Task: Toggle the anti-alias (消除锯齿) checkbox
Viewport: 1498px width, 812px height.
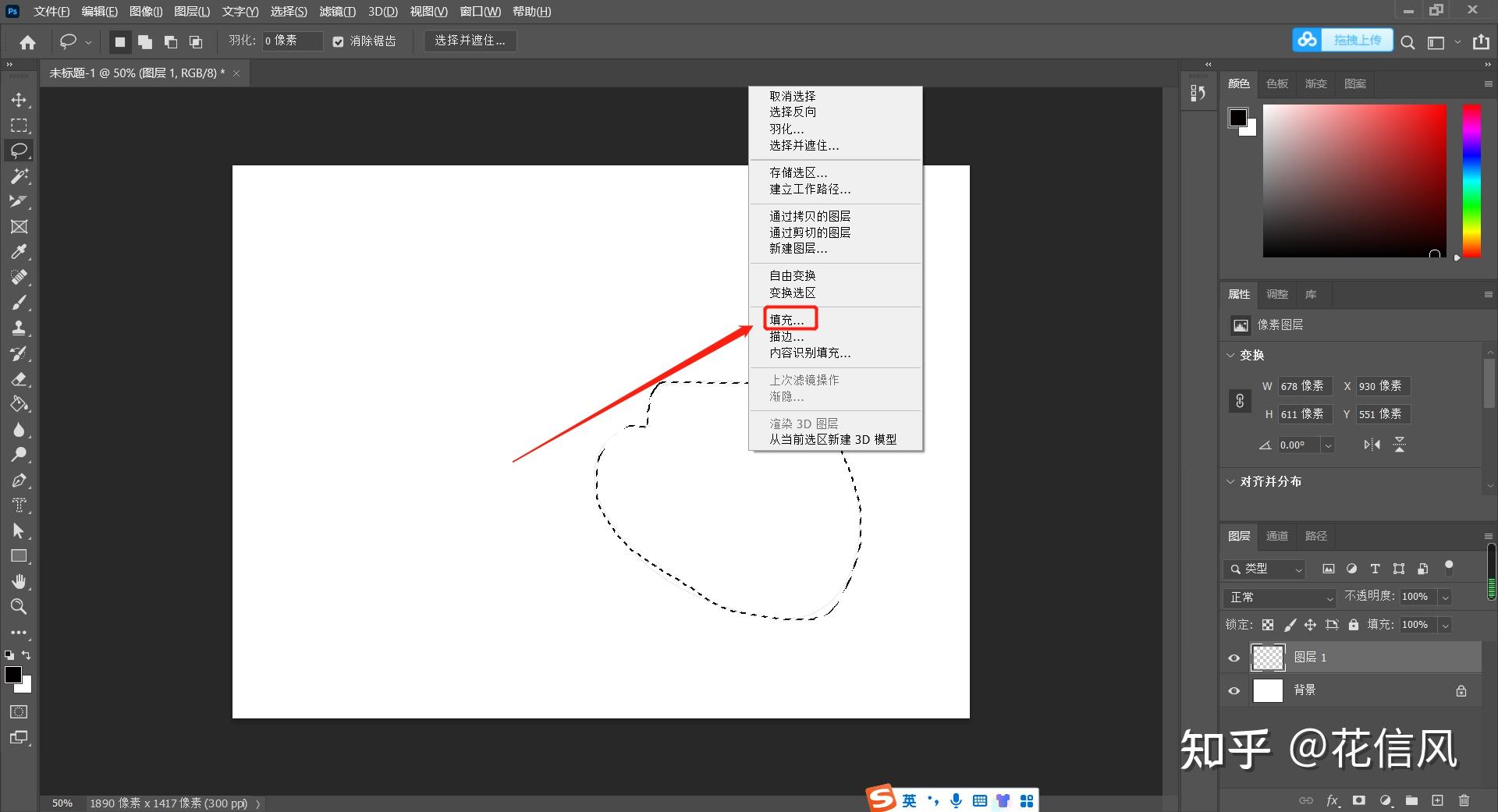Action: pyautogui.click(x=338, y=42)
